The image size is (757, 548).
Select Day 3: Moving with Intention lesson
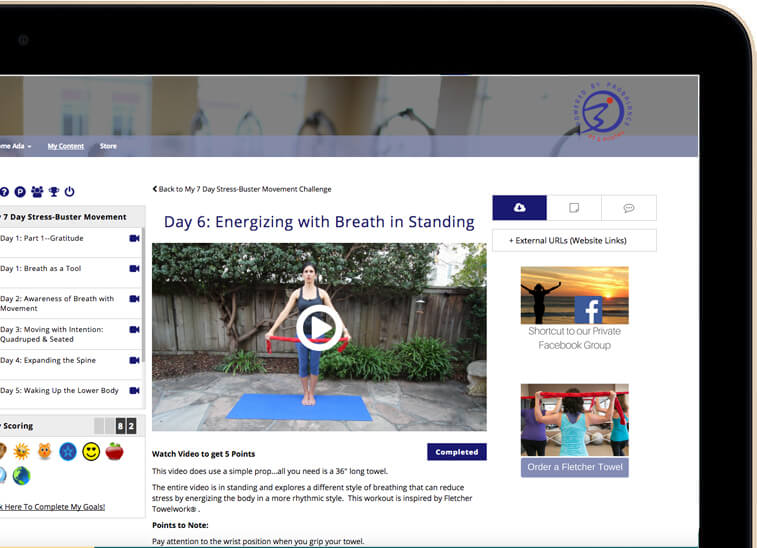52,334
